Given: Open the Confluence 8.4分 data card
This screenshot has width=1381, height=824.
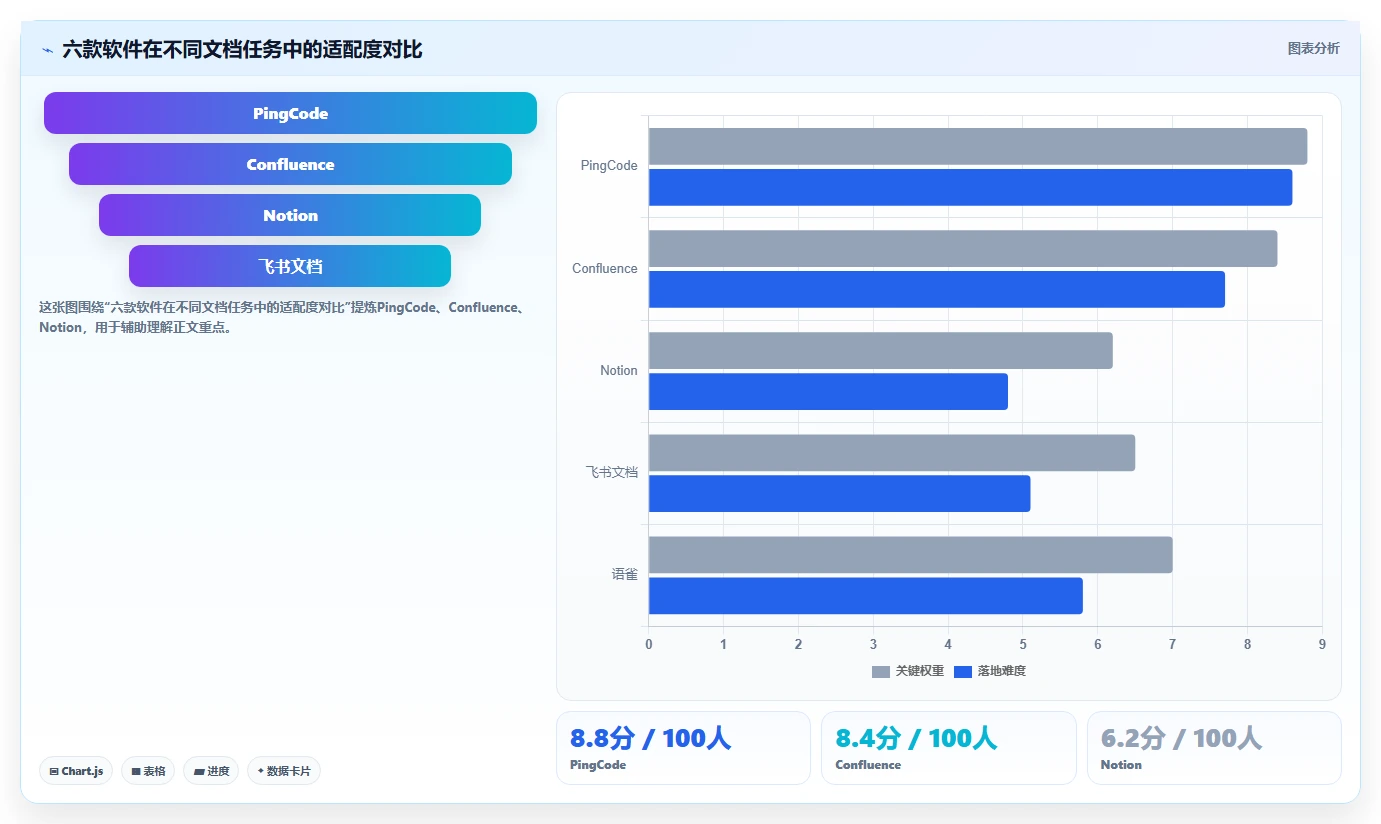Looking at the screenshot, I should (949, 748).
